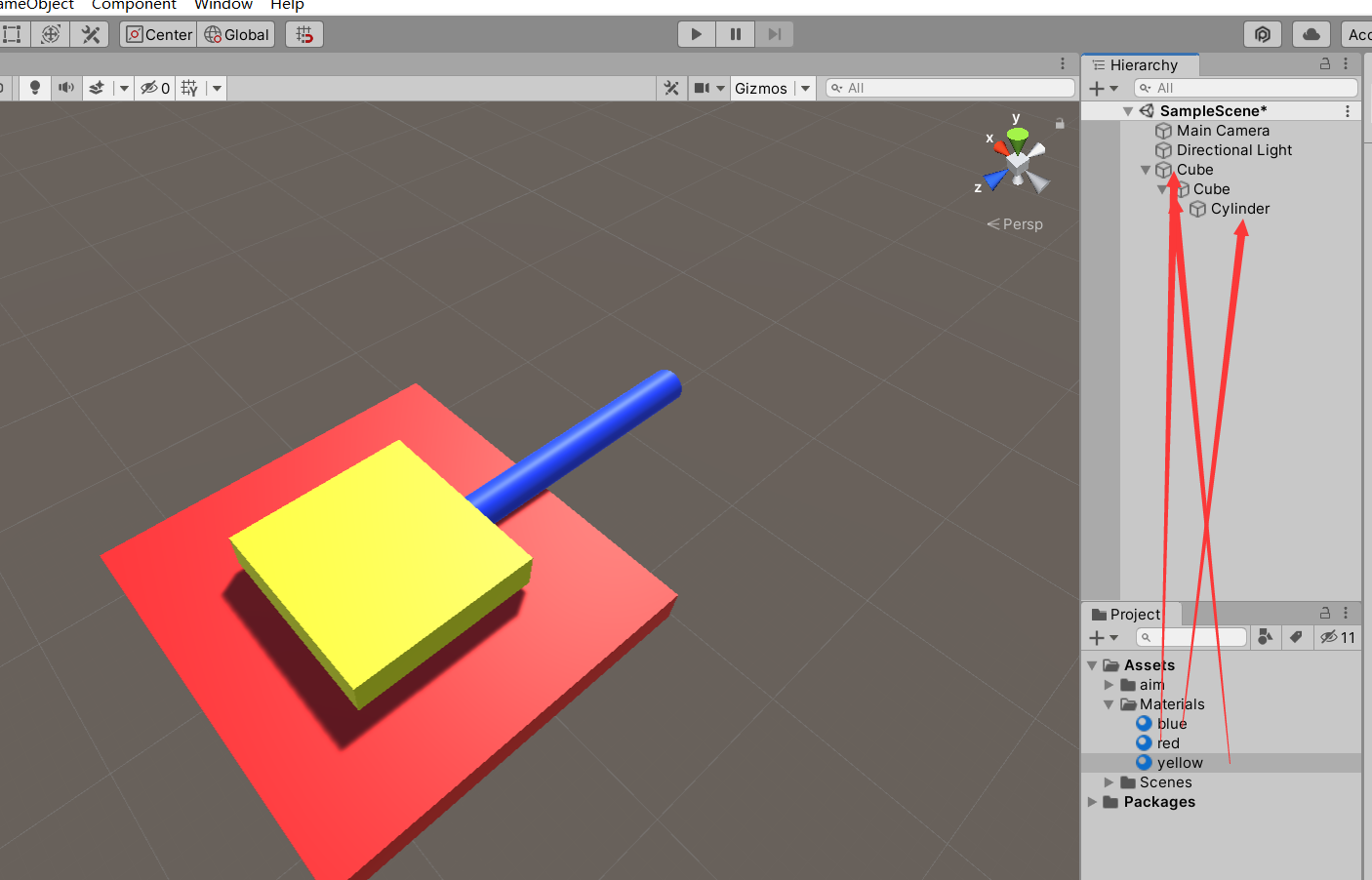Expand the Packages folder
This screenshot has width=1372, height=880.
coord(1092,802)
